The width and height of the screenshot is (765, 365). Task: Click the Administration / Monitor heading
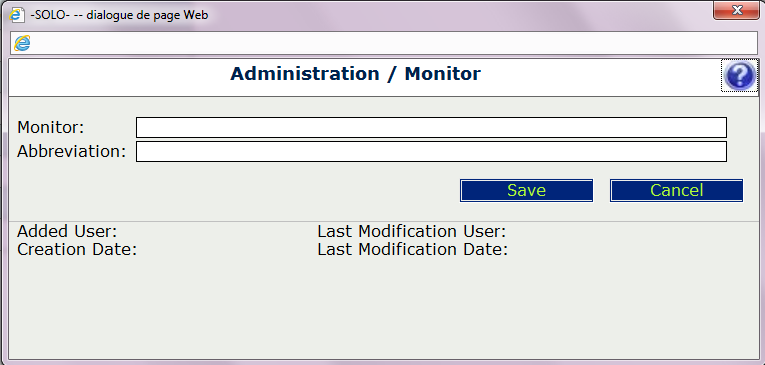(x=356, y=74)
